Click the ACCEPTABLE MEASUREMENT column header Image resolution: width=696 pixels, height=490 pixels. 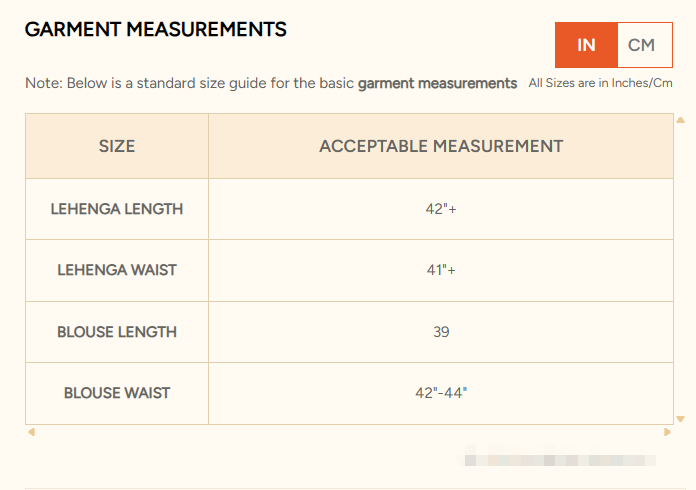pos(441,146)
